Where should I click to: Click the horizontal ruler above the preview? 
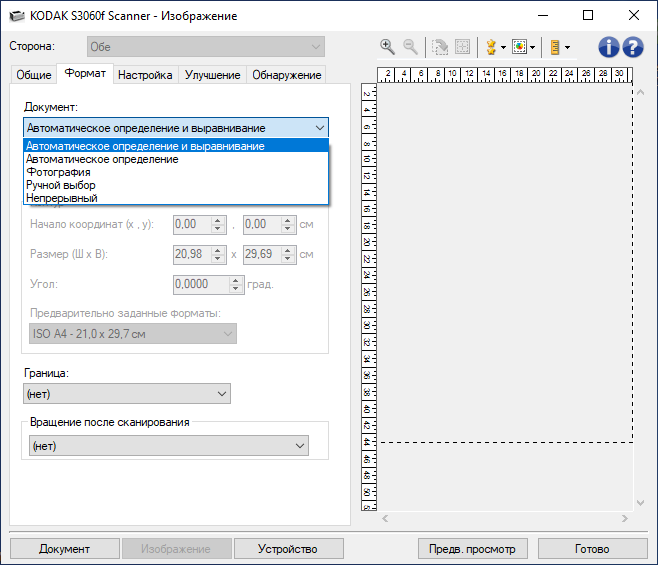click(505, 75)
